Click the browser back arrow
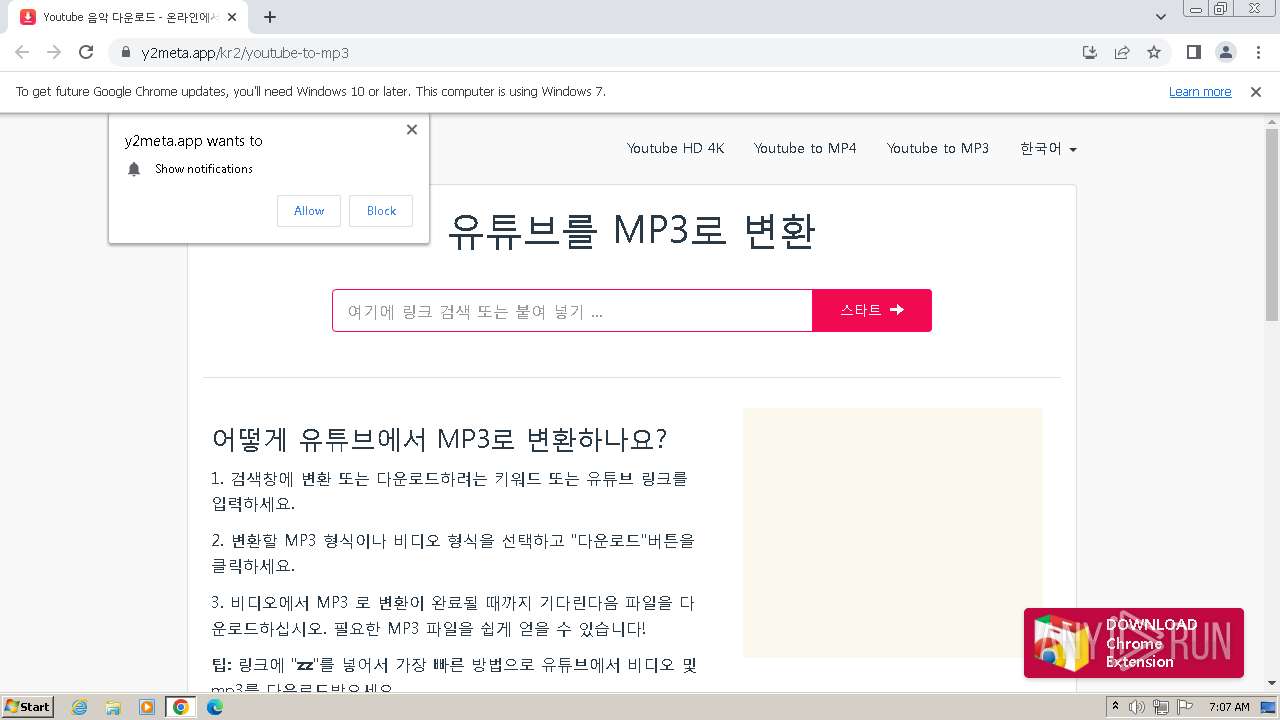The image size is (1280, 720). [x=22, y=52]
